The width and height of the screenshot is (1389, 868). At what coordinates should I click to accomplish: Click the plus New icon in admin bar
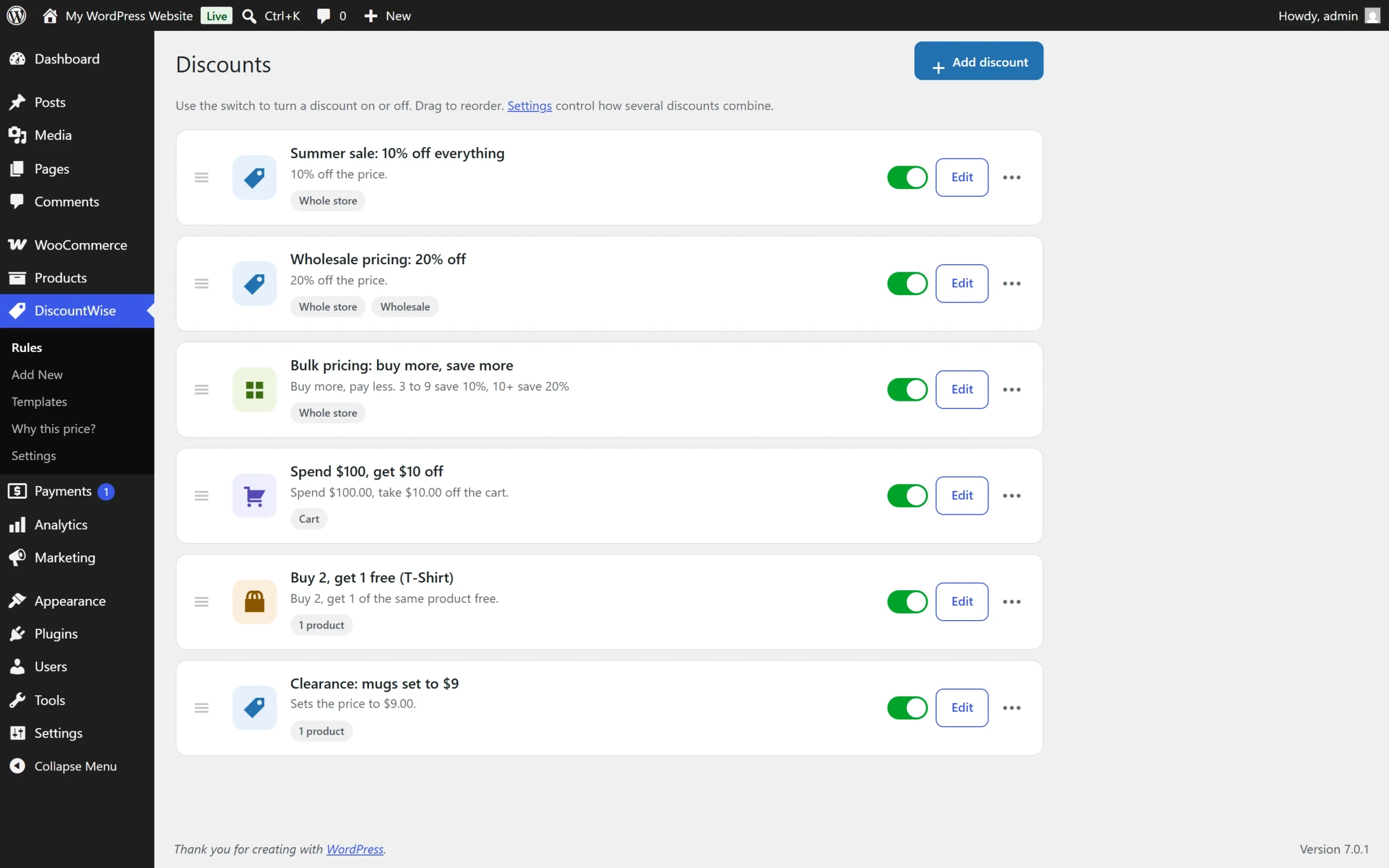[371, 16]
